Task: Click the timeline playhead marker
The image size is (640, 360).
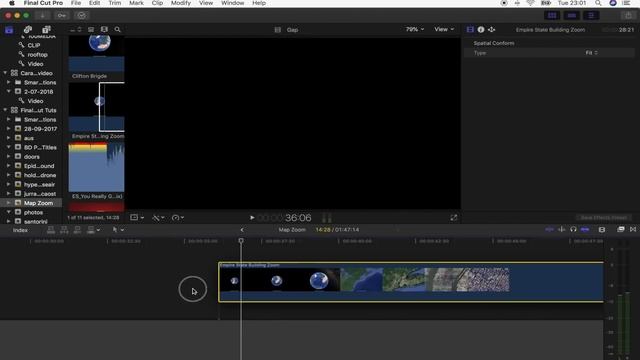Action: (x=241, y=241)
